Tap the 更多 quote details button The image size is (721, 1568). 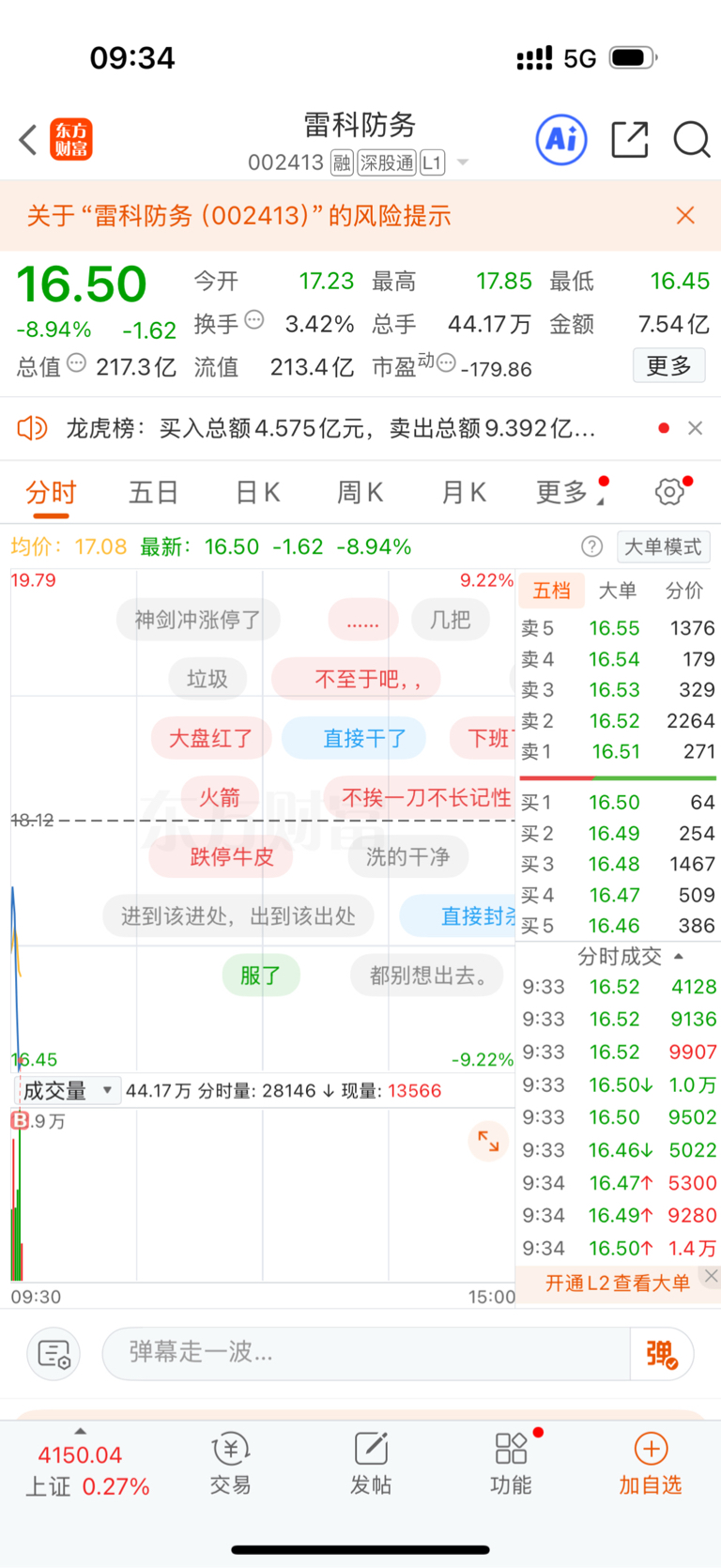click(x=669, y=365)
